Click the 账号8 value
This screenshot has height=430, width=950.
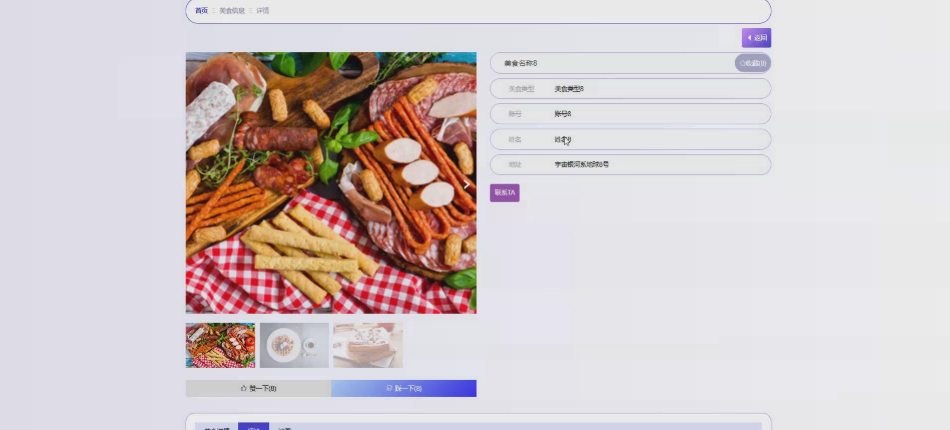click(x=562, y=114)
